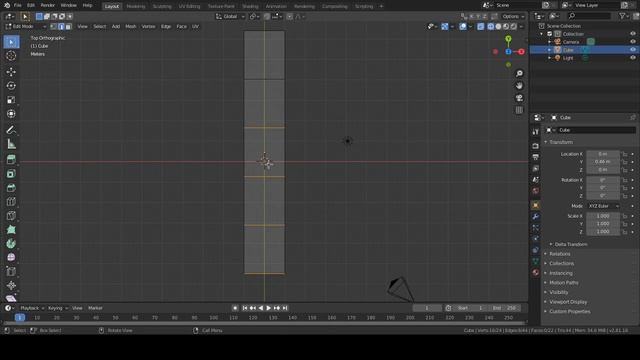Jump to timeline end frame
640x360 pixels.
coord(285,308)
